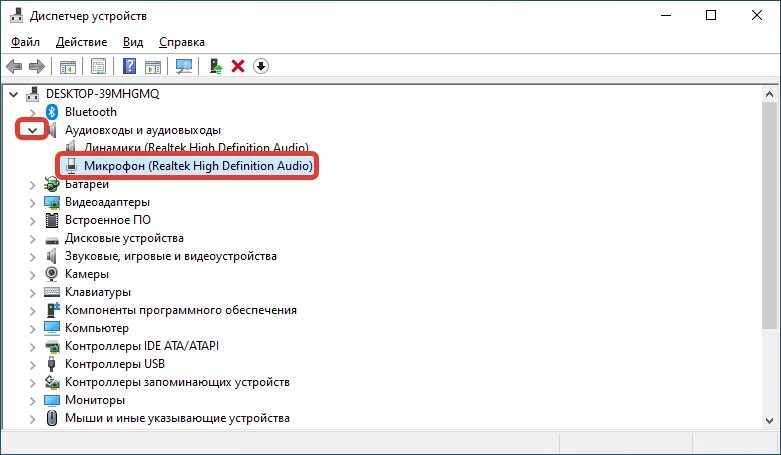Expand the Камеры category arrow
Viewport: 781px width, 455px height.
click(x=33, y=275)
